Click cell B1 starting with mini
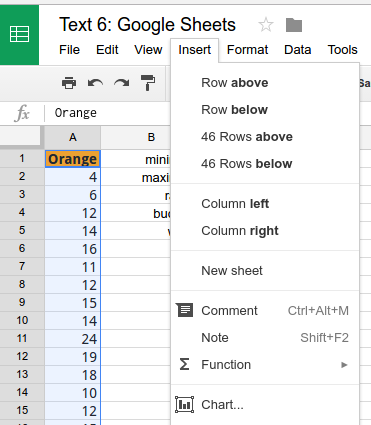The width and height of the screenshot is (371, 425). (136, 159)
